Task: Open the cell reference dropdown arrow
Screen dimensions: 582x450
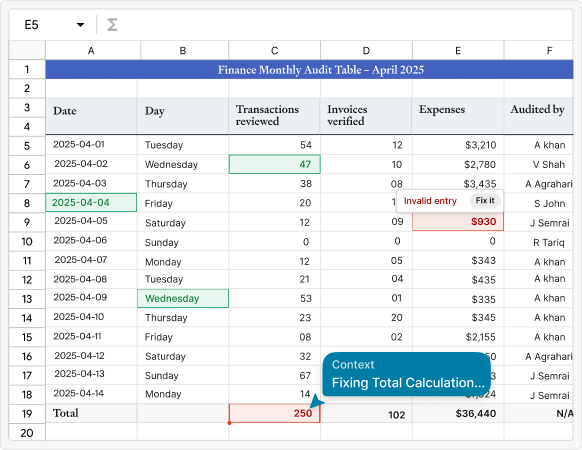Action: [80, 25]
